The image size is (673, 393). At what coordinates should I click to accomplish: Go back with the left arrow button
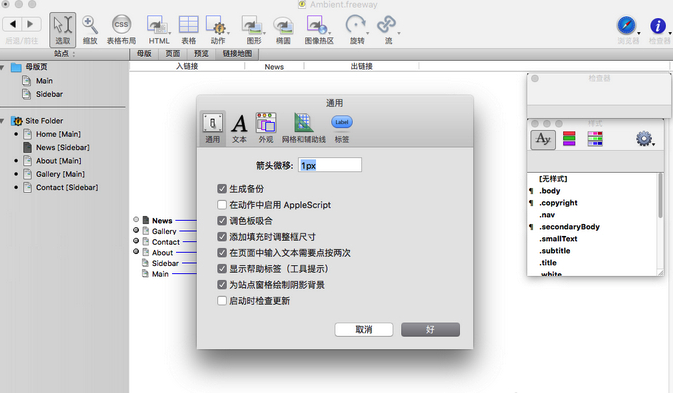13,24
